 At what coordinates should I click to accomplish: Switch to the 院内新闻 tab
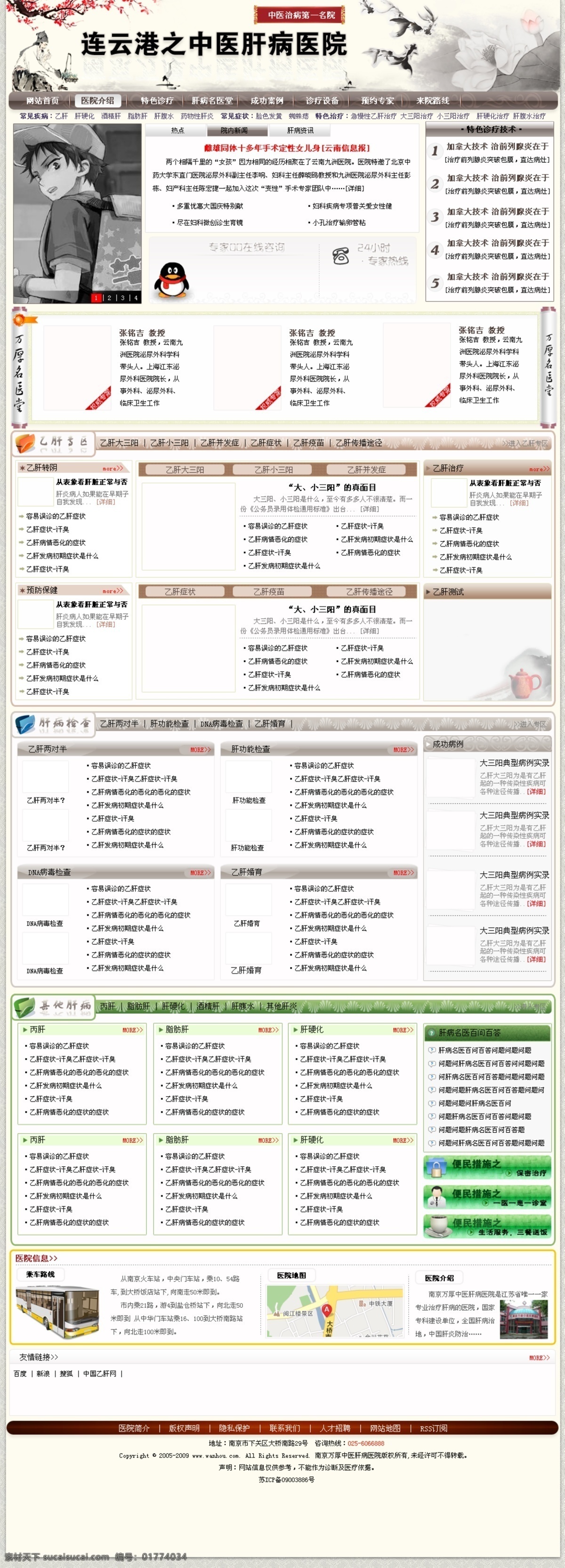pos(234,130)
